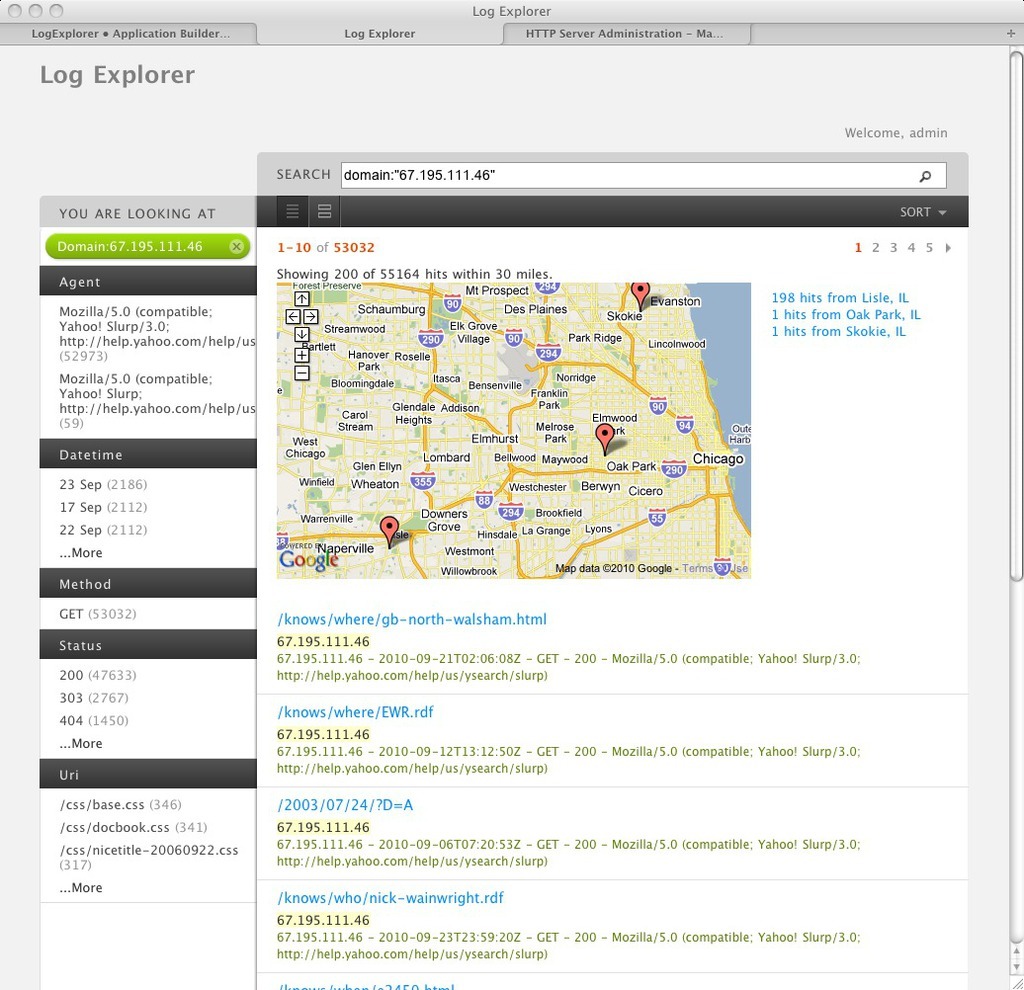
Task: Switch to detailed list view icon
Action: pos(325,212)
